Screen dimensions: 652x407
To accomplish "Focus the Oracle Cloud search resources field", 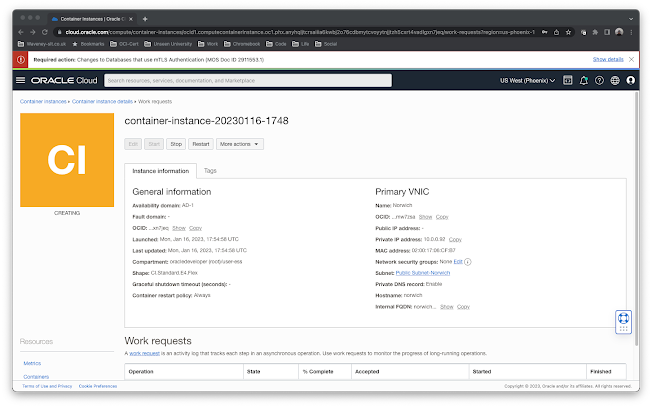I will 248,81.
